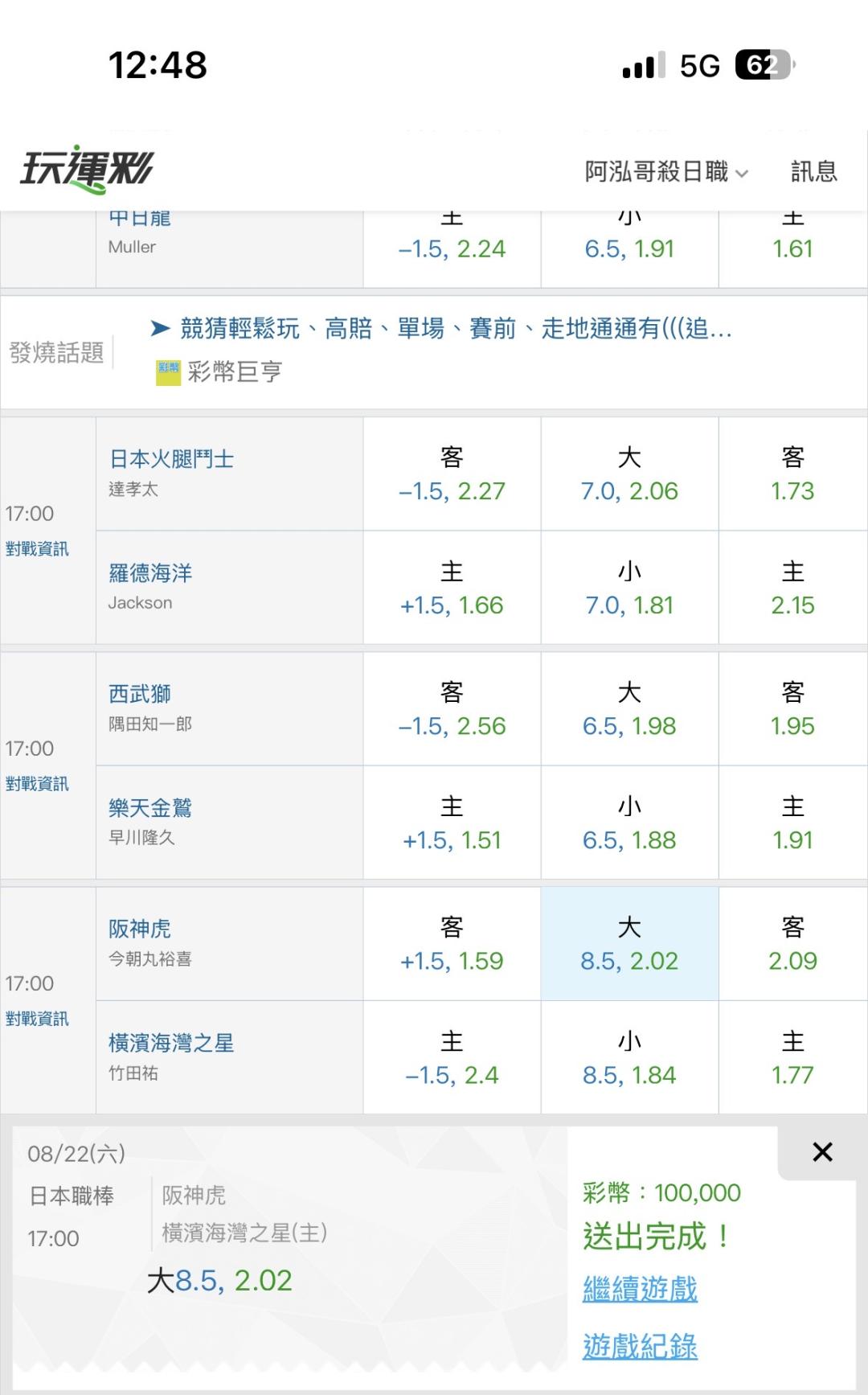The height and width of the screenshot is (1395, 868).
Task: Tap 日本職棒 league label in bet slip
Action: click(72, 1196)
